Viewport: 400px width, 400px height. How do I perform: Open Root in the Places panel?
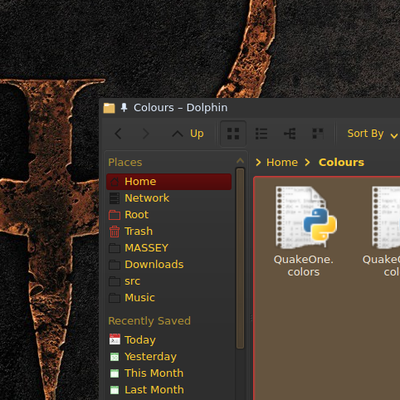pos(169,215)
